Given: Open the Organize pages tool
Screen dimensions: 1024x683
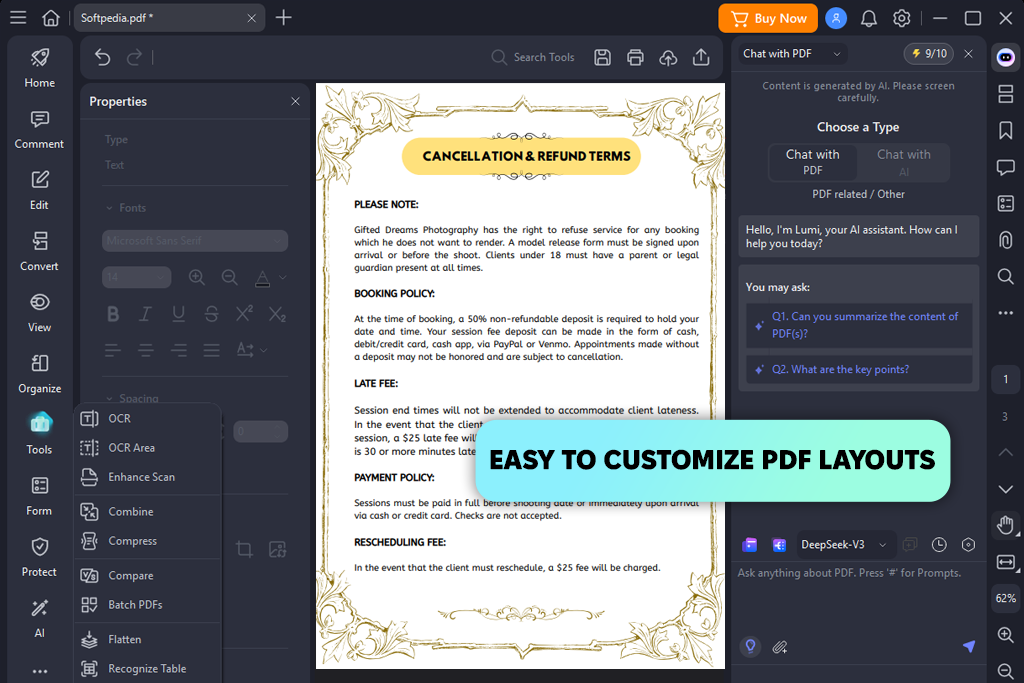Looking at the screenshot, I should click(x=39, y=374).
